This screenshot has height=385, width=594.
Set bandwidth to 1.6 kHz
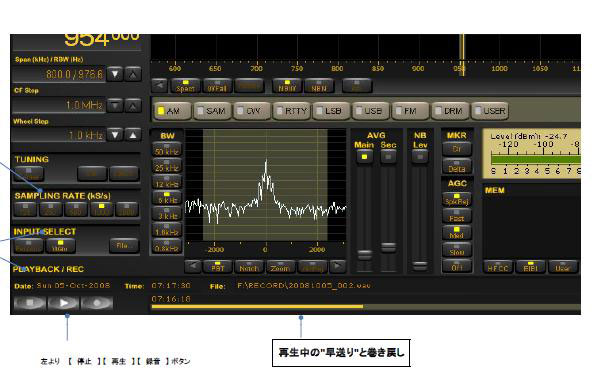click(x=167, y=230)
